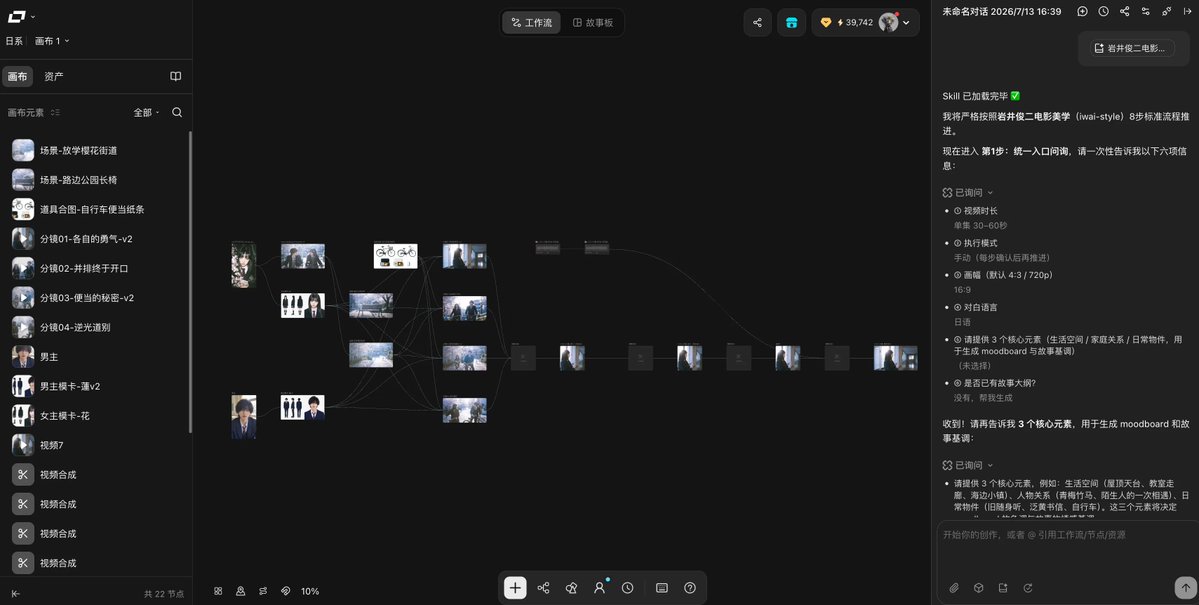This screenshot has height=605, width=1199.
Task: Start new conversation with plus icon
Action: coord(1082,11)
